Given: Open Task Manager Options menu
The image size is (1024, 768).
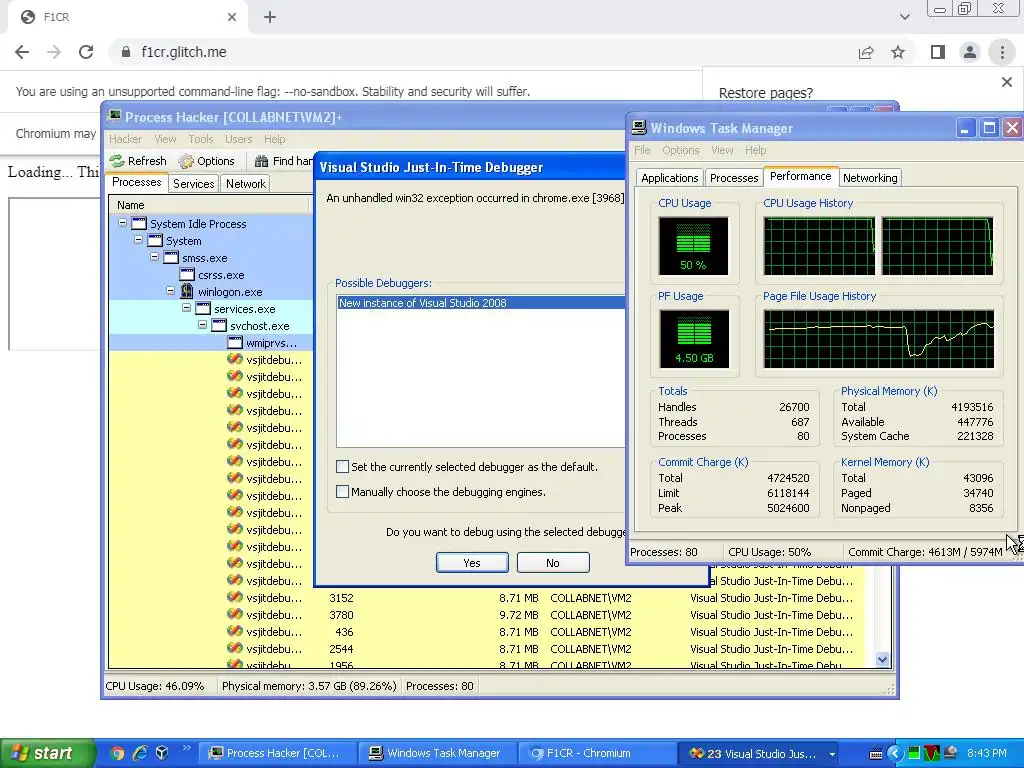Looking at the screenshot, I should pos(680,150).
